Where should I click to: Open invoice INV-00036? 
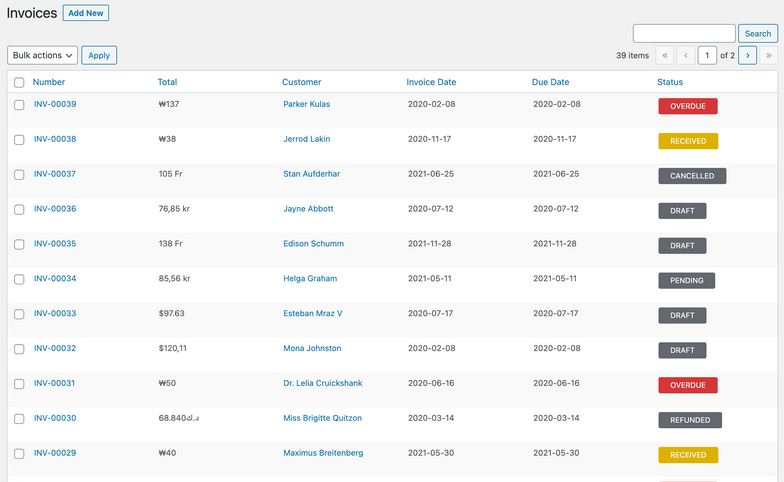coord(55,208)
